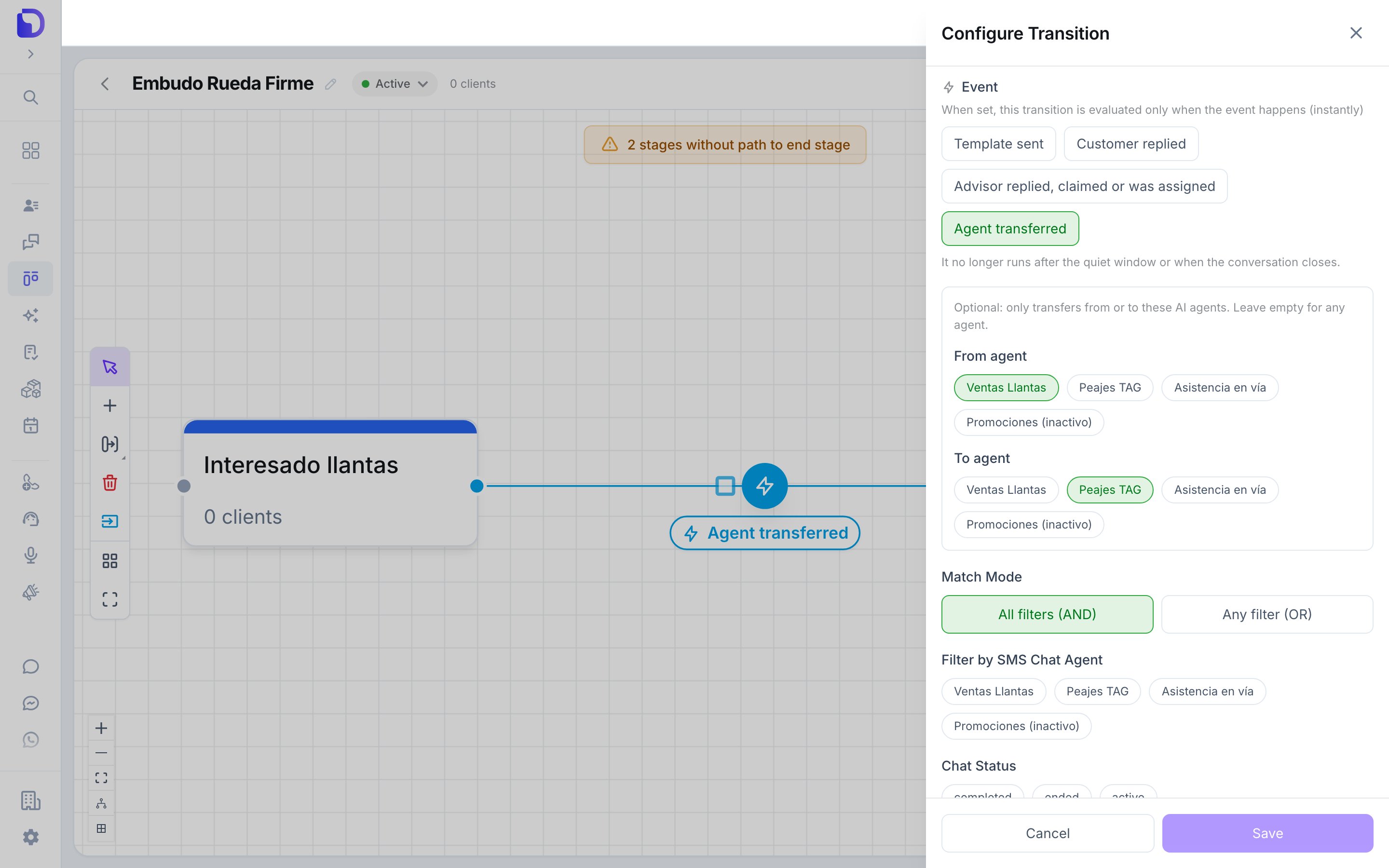Select Promociones (inactivo) under To agent
The width and height of the screenshot is (1389, 868).
click(x=1029, y=524)
